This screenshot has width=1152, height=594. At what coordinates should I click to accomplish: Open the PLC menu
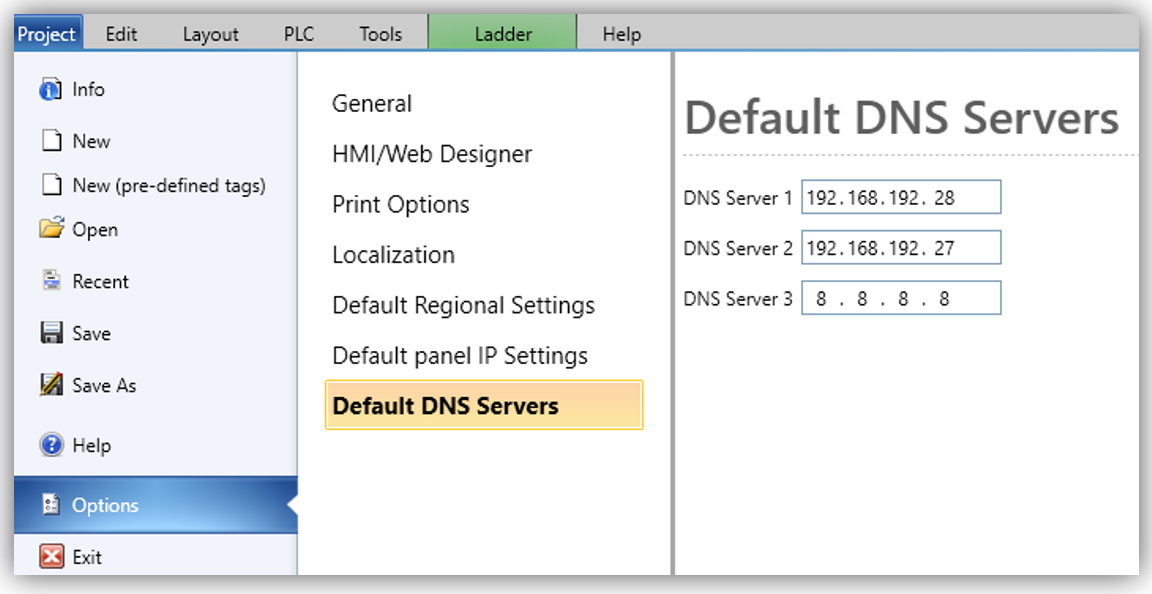click(x=299, y=35)
